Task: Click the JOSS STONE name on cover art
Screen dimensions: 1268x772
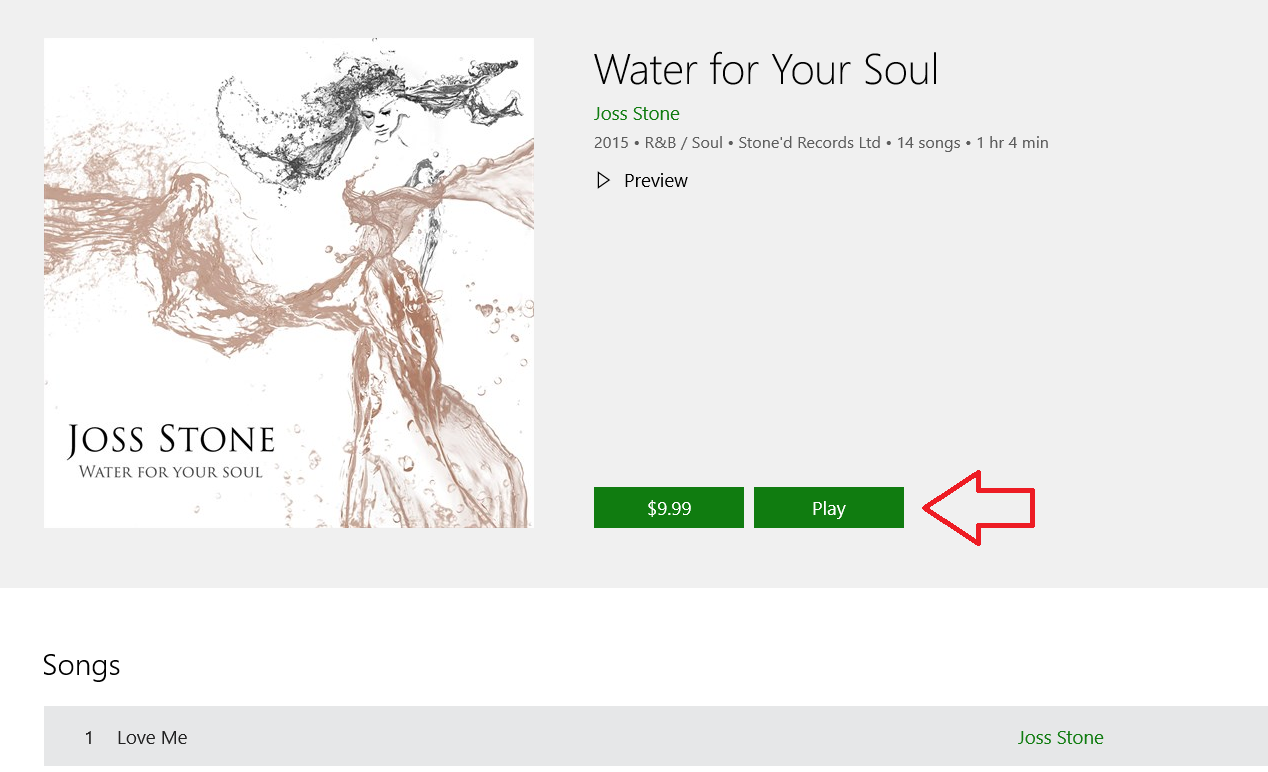Action: 171,440
